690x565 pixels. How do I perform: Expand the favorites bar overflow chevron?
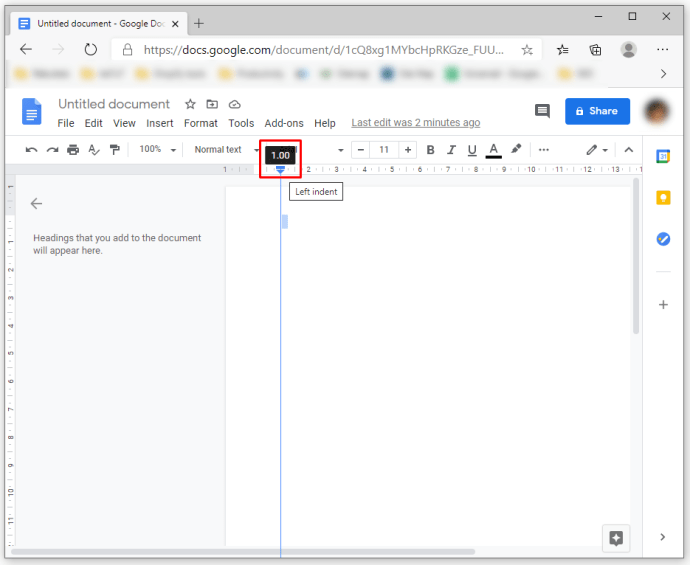663,73
